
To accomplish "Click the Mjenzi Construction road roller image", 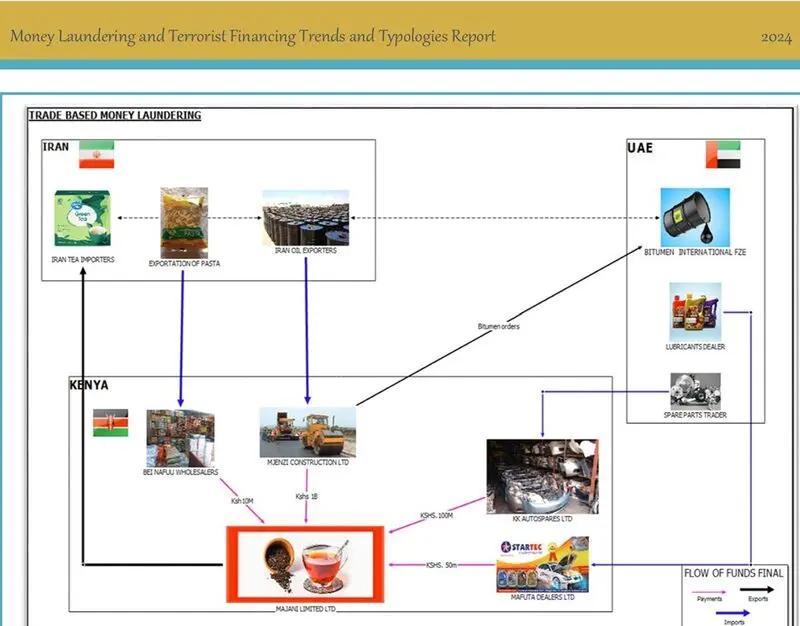I will (x=308, y=432).
